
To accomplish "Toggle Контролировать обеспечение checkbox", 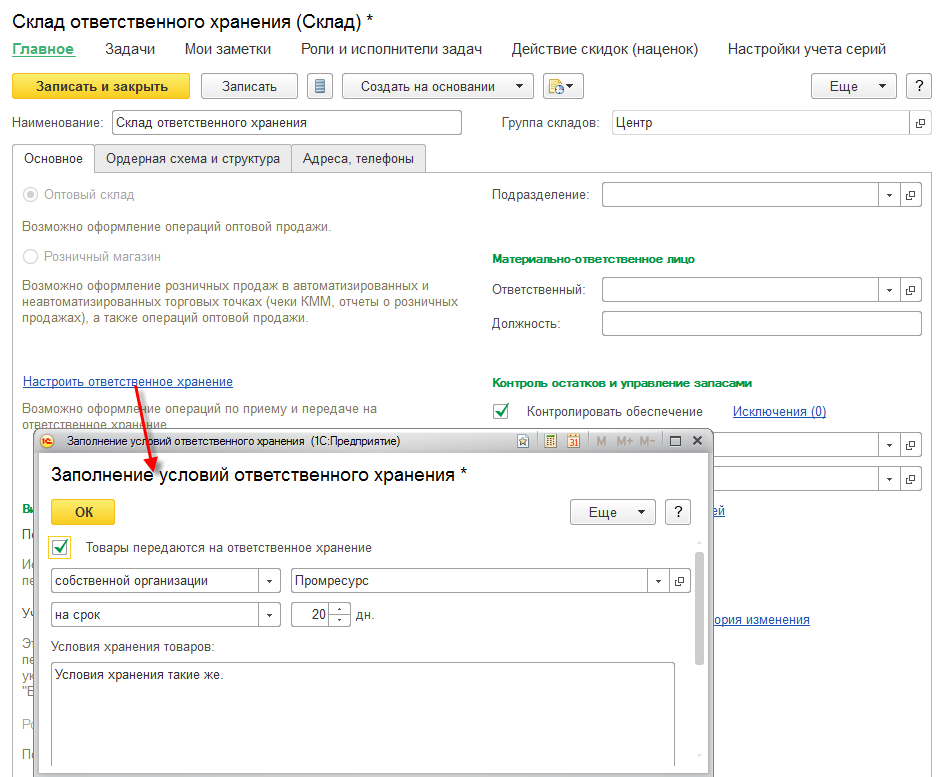I will [x=501, y=411].
